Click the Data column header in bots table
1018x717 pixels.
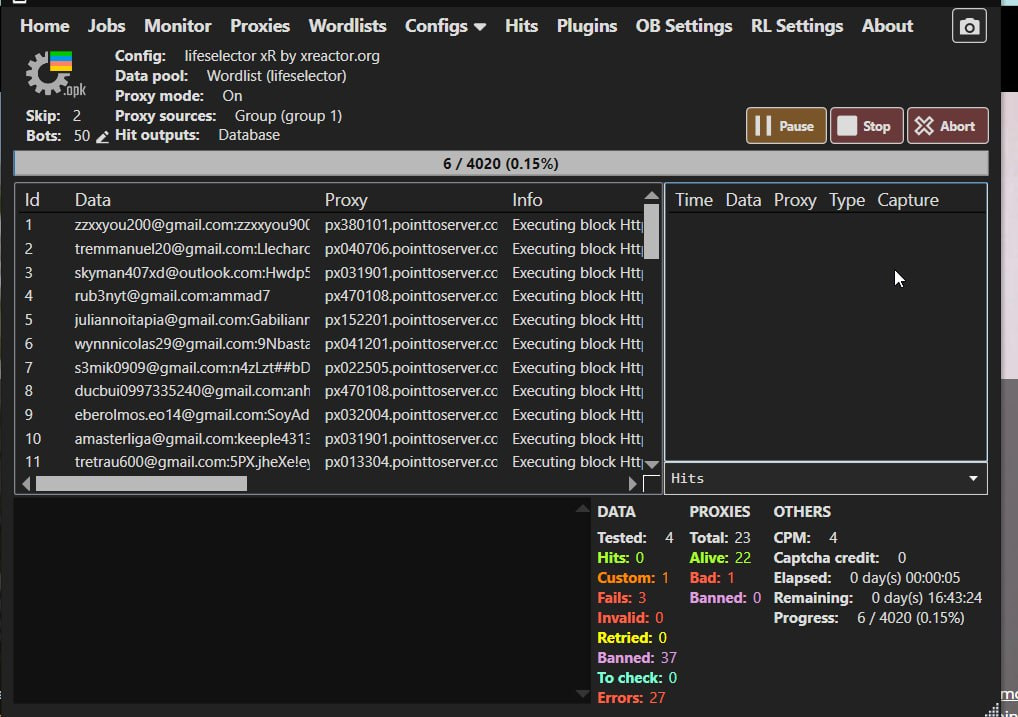pos(93,200)
